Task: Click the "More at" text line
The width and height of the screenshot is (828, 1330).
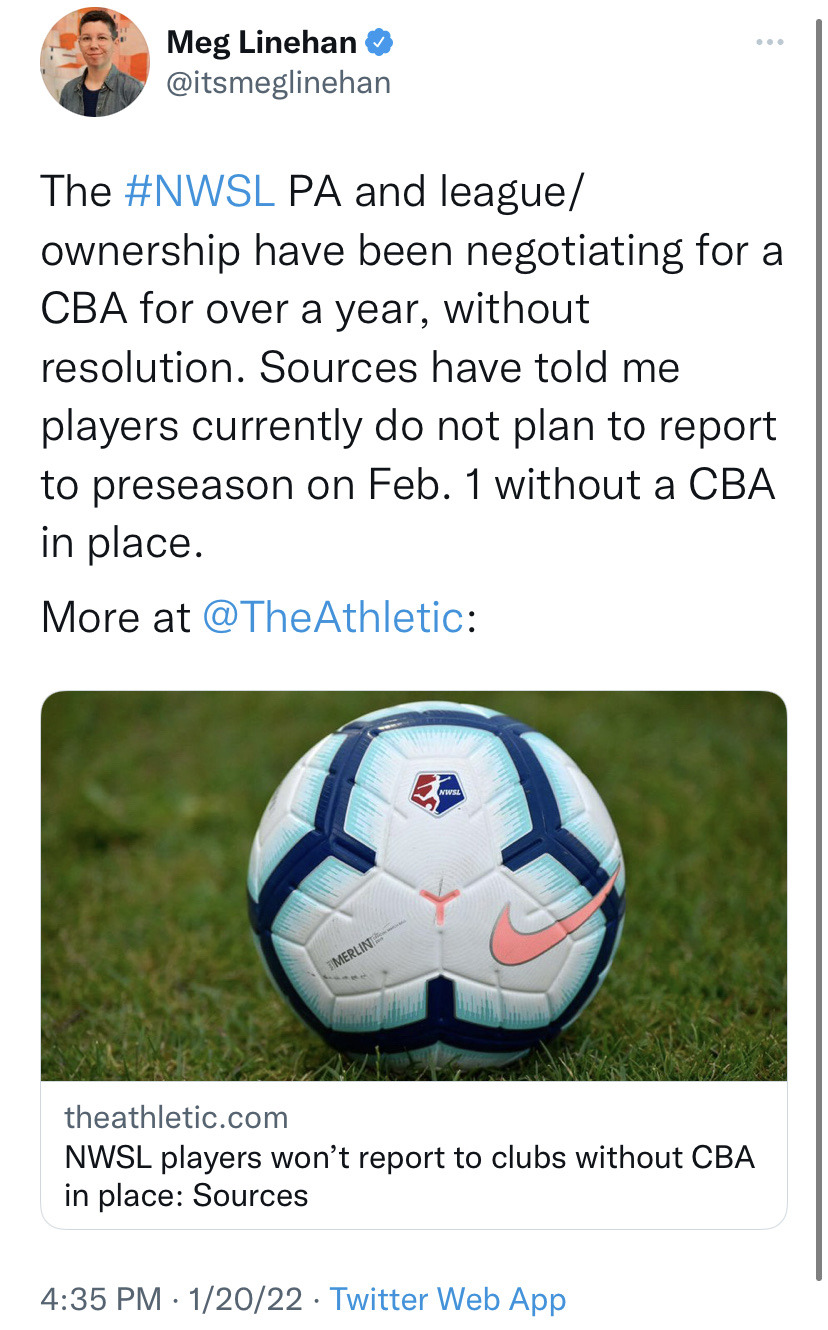Action: click(x=115, y=617)
